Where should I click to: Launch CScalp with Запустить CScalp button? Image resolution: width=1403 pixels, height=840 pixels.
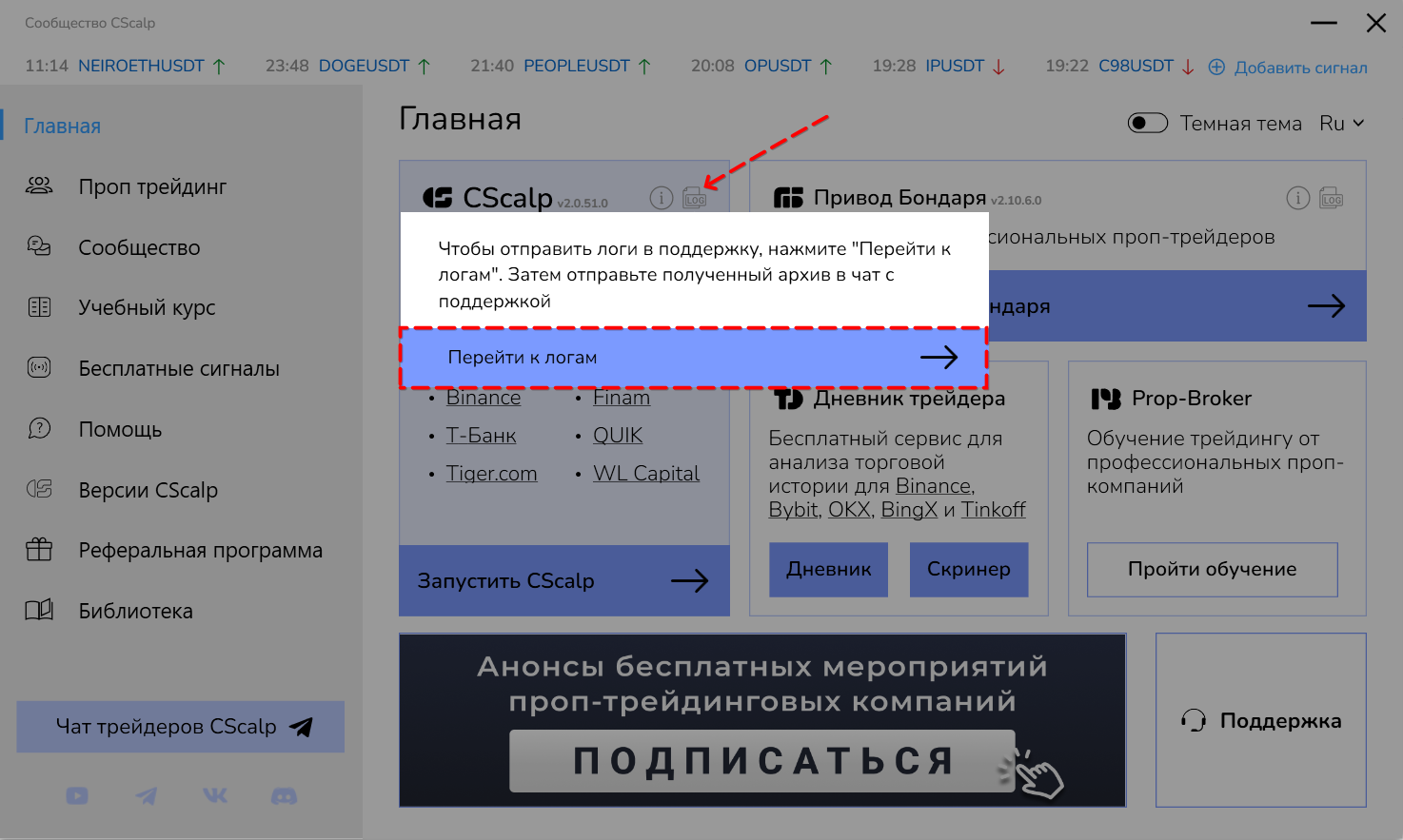564,580
